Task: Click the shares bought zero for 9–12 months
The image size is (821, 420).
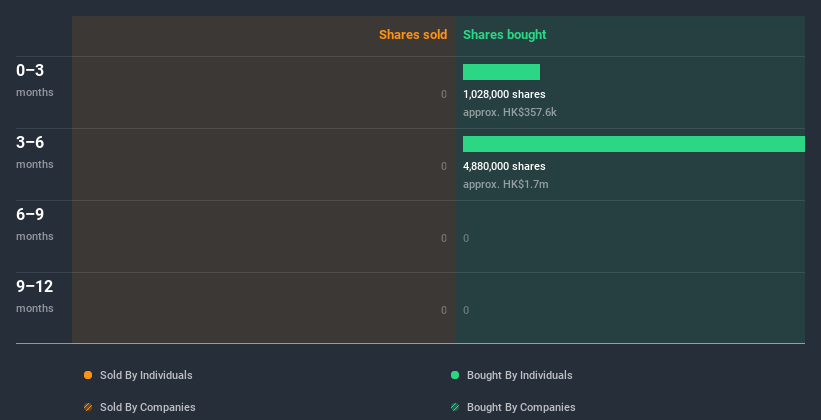Action: (466, 310)
